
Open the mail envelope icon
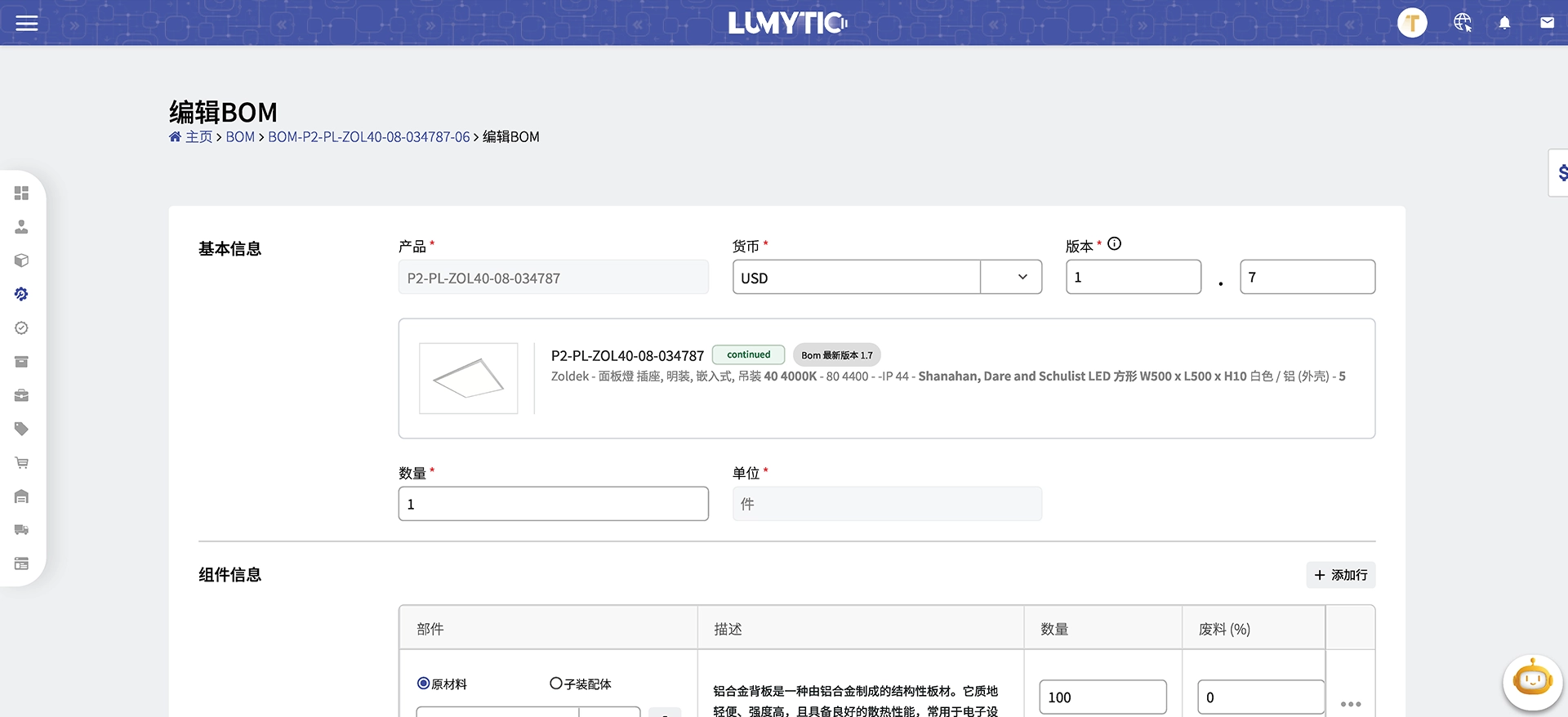click(x=1547, y=23)
